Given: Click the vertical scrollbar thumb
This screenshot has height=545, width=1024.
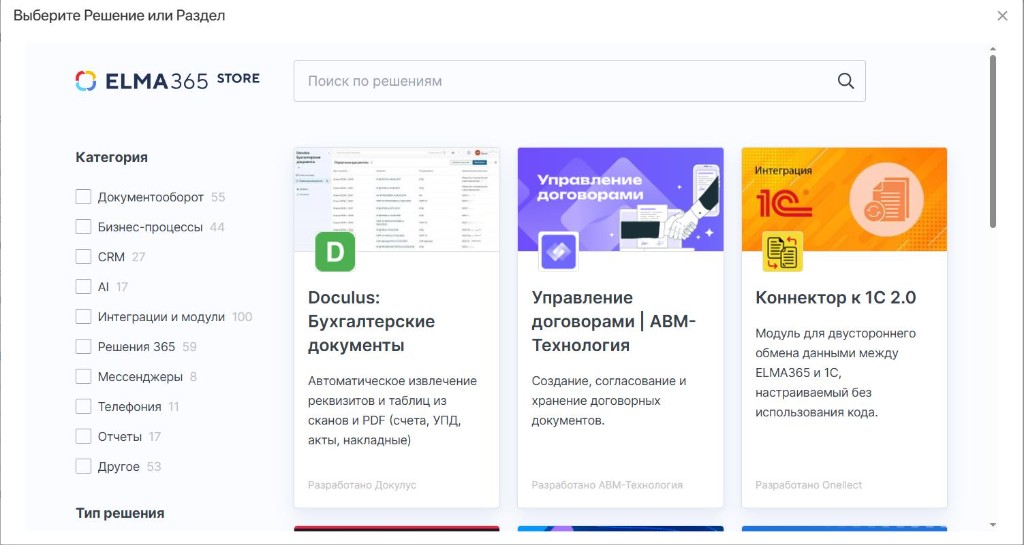Looking at the screenshot, I should click(993, 140).
